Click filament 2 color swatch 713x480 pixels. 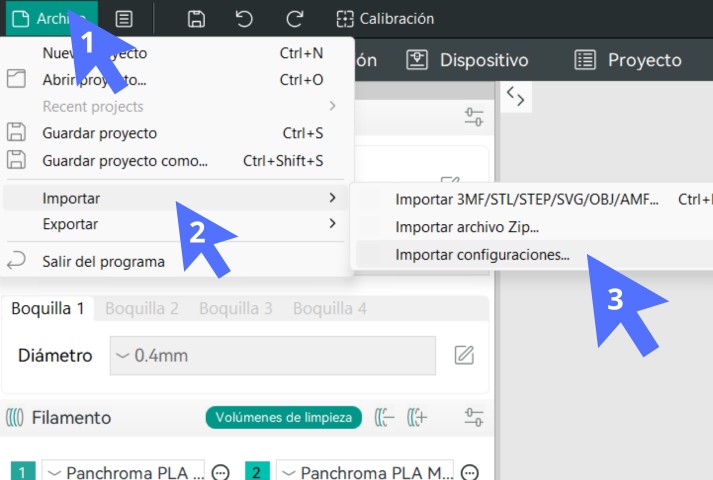257,471
